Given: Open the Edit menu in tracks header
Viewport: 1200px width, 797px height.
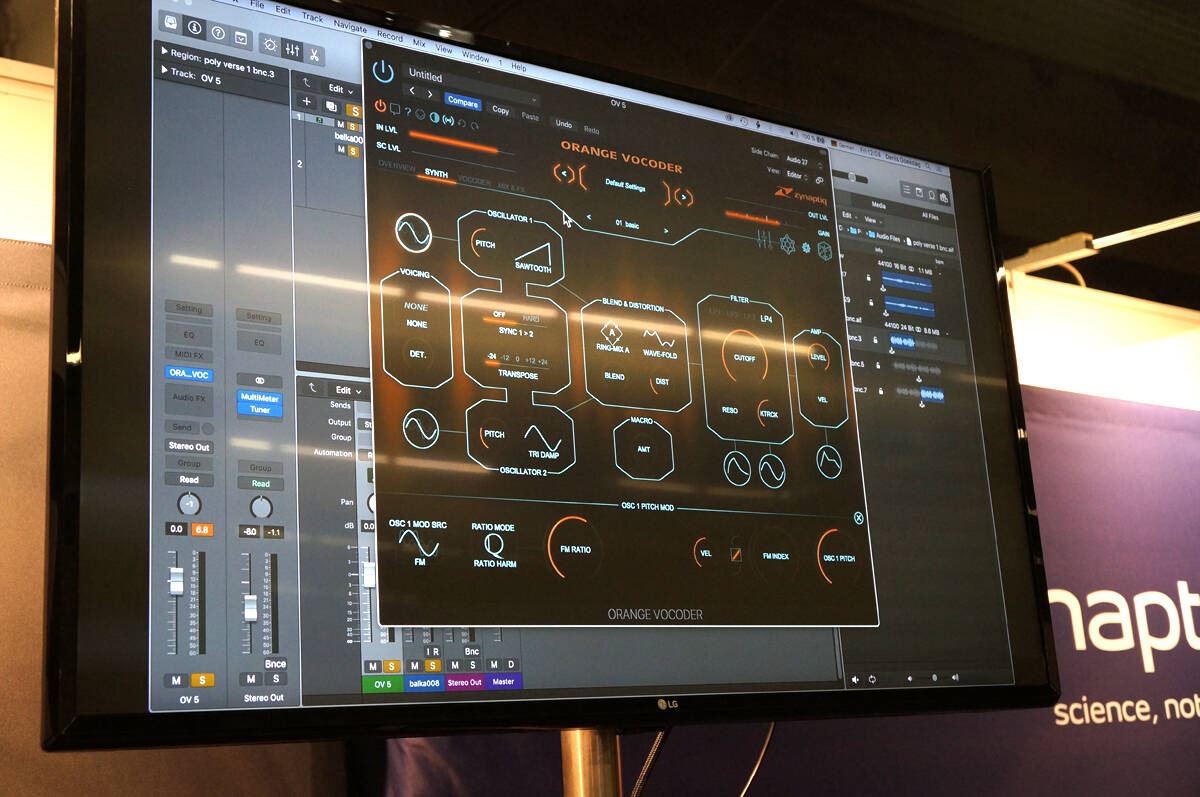Looking at the screenshot, I should point(340,89).
